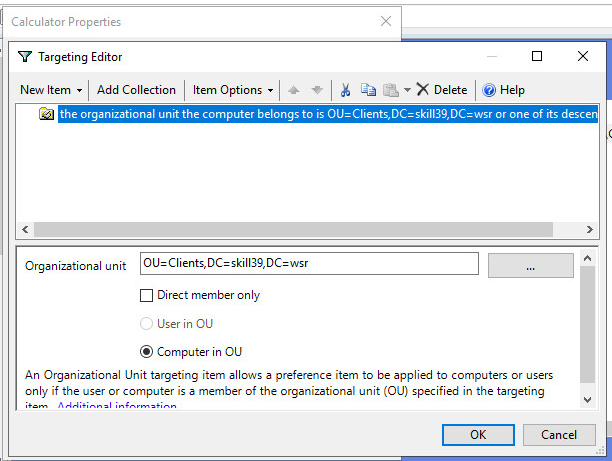Click the Copy icon in toolbar
This screenshot has width=612, height=461.
(x=368, y=90)
